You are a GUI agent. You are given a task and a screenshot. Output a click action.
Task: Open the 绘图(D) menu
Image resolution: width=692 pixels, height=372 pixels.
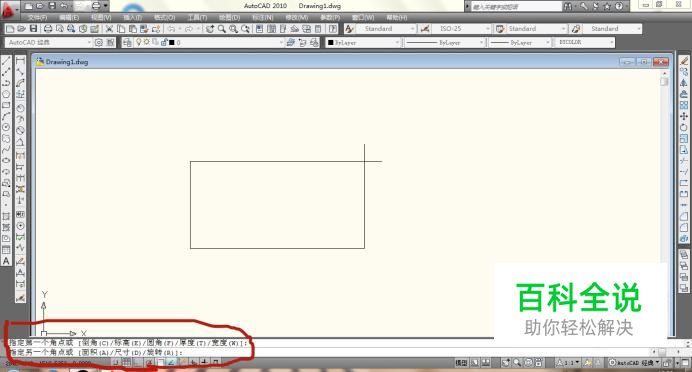(229, 18)
